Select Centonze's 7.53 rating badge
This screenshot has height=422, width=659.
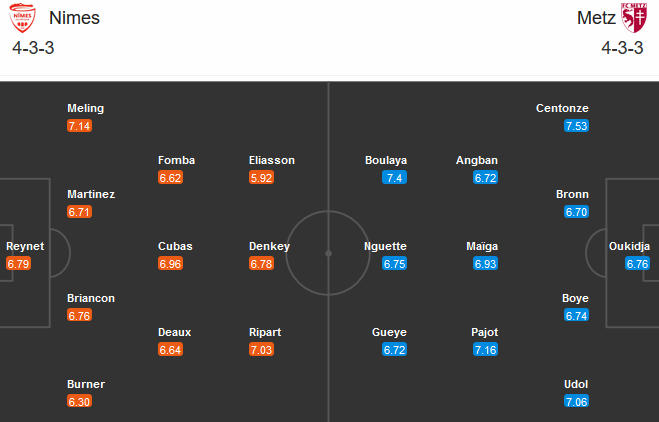point(576,126)
